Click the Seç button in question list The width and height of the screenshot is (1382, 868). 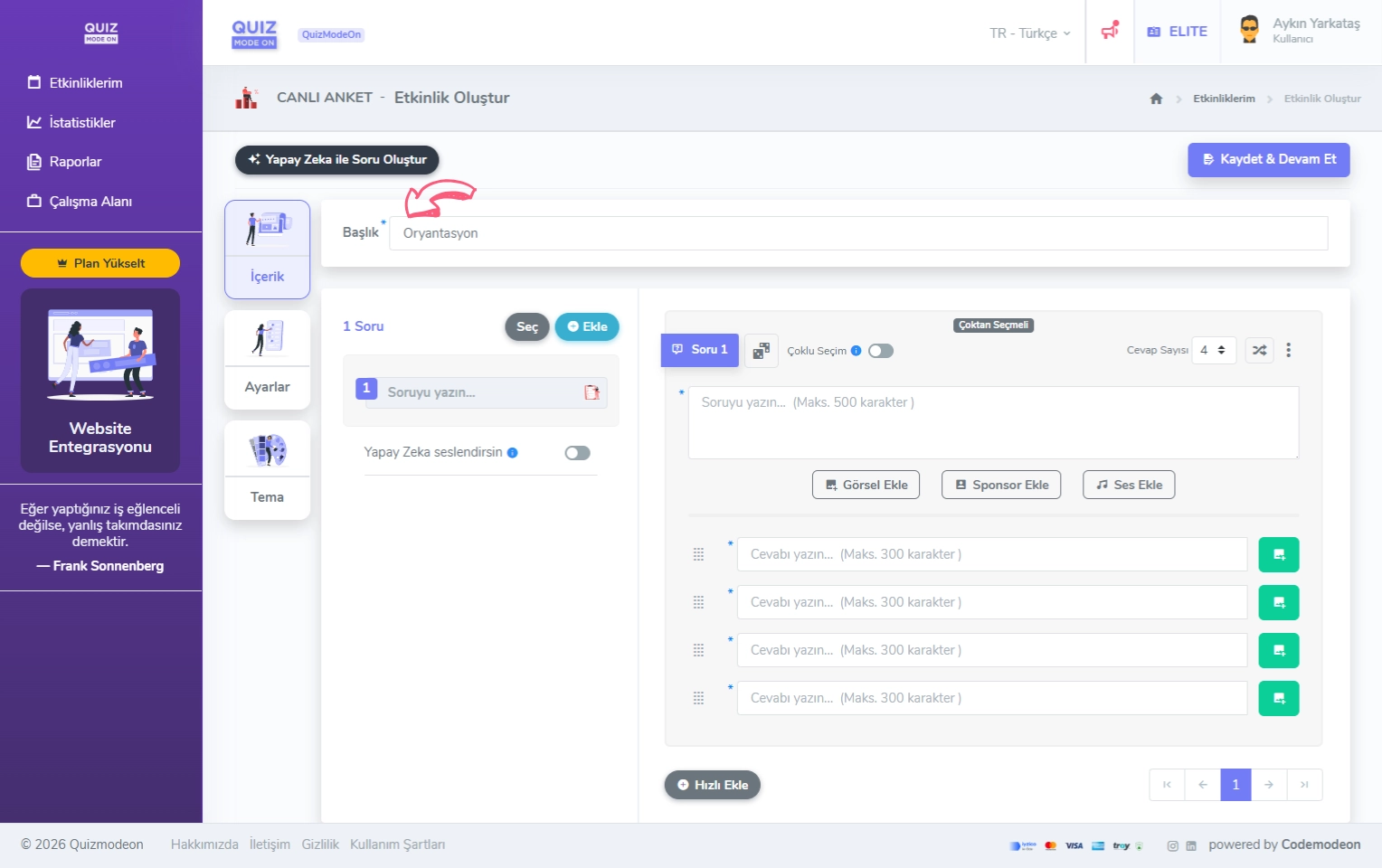coord(527,326)
